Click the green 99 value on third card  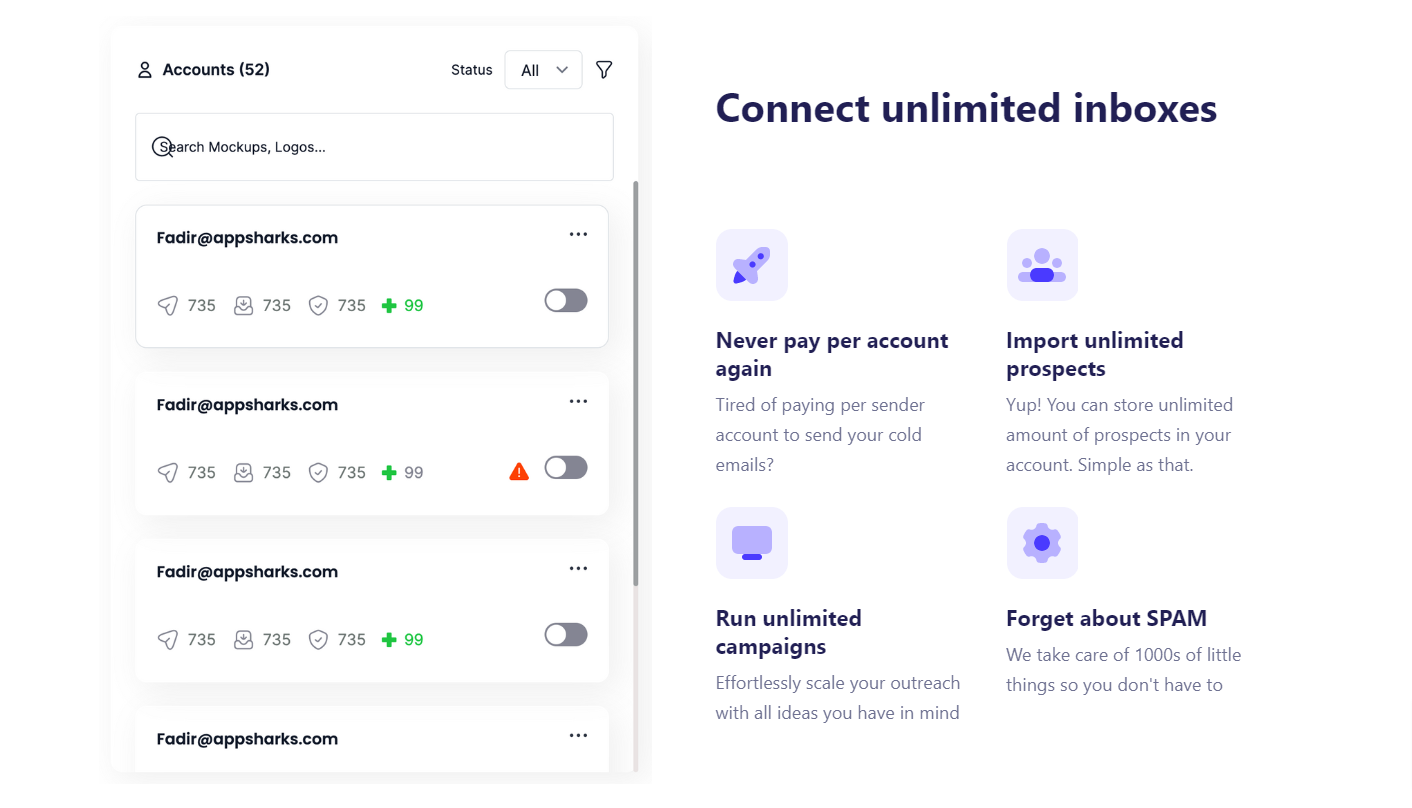tap(414, 640)
